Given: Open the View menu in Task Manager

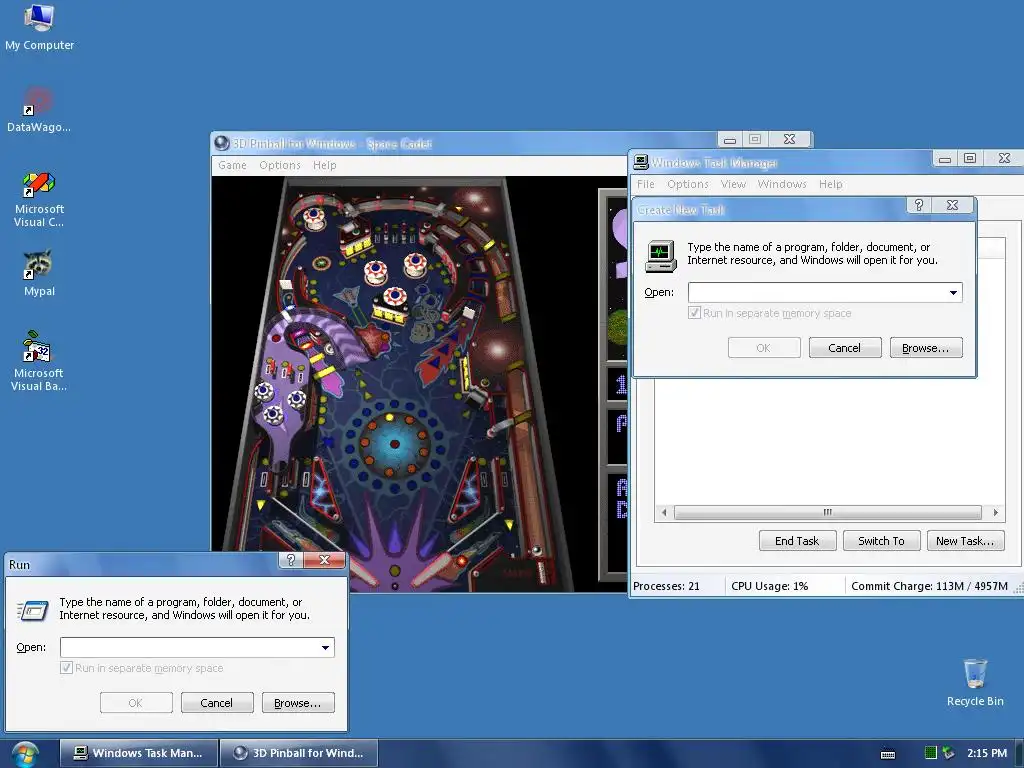Looking at the screenshot, I should [x=733, y=184].
